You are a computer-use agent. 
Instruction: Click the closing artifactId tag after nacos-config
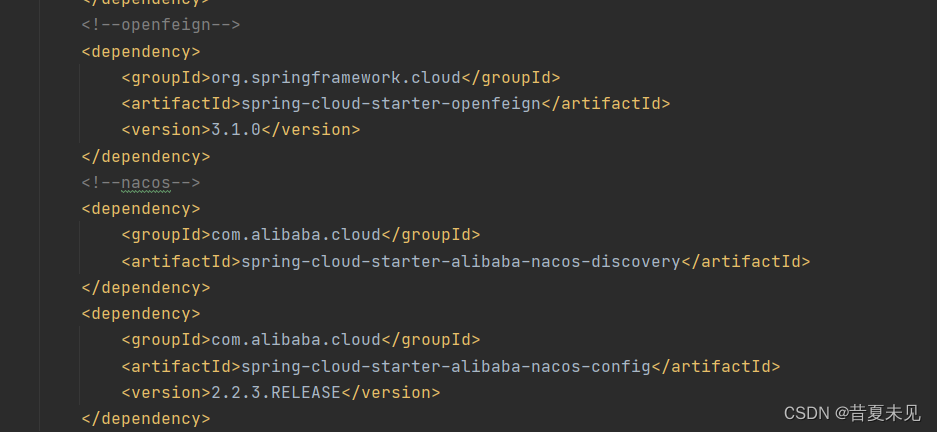point(715,366)
